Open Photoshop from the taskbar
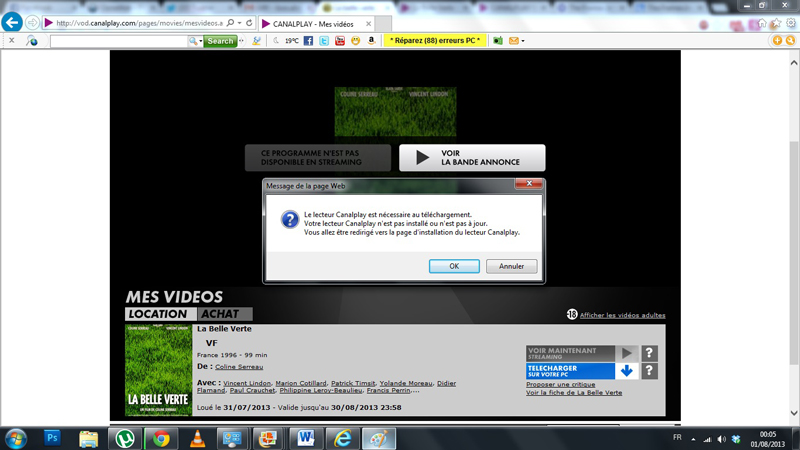Image resolution: width=800 pixels, height=450 pixels. coord(52,438)
